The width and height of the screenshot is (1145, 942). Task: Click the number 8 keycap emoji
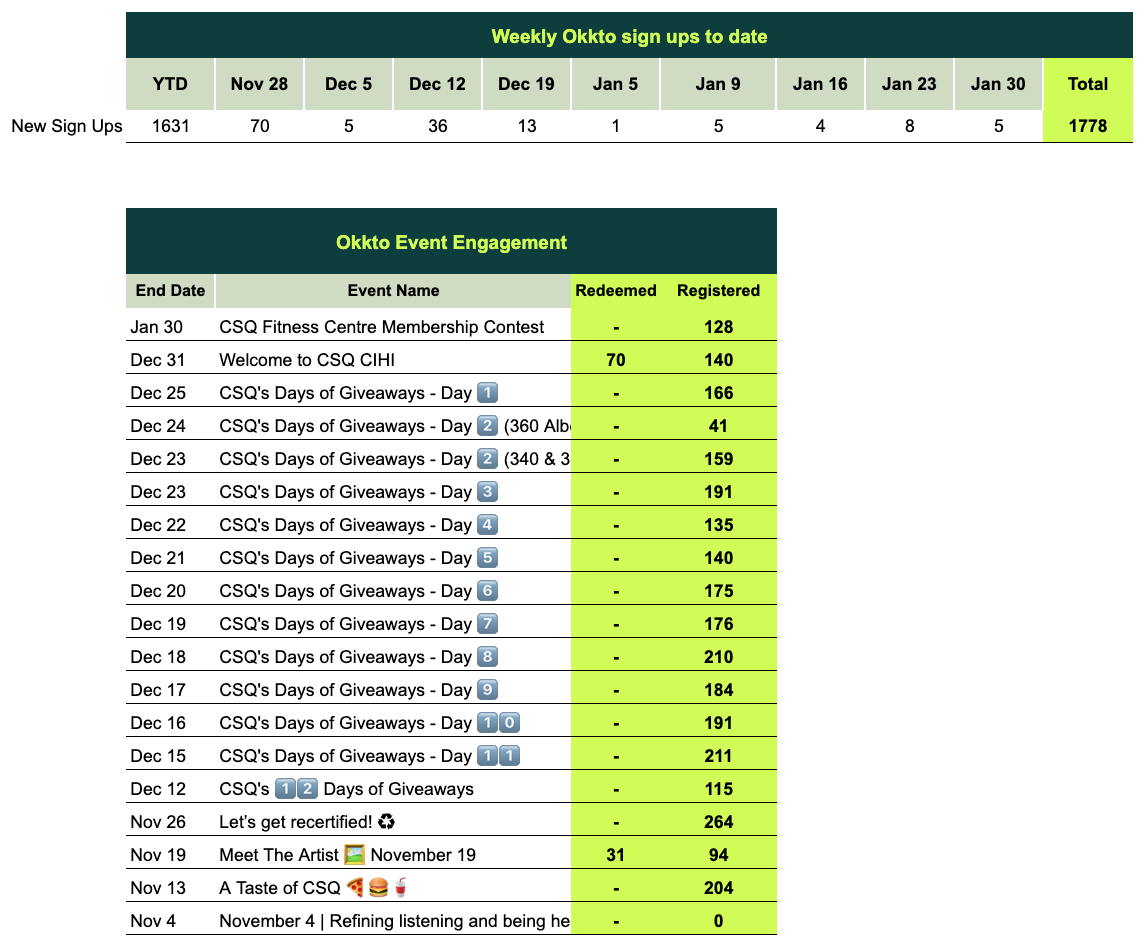pyautogui.click(x=487, y=657)
